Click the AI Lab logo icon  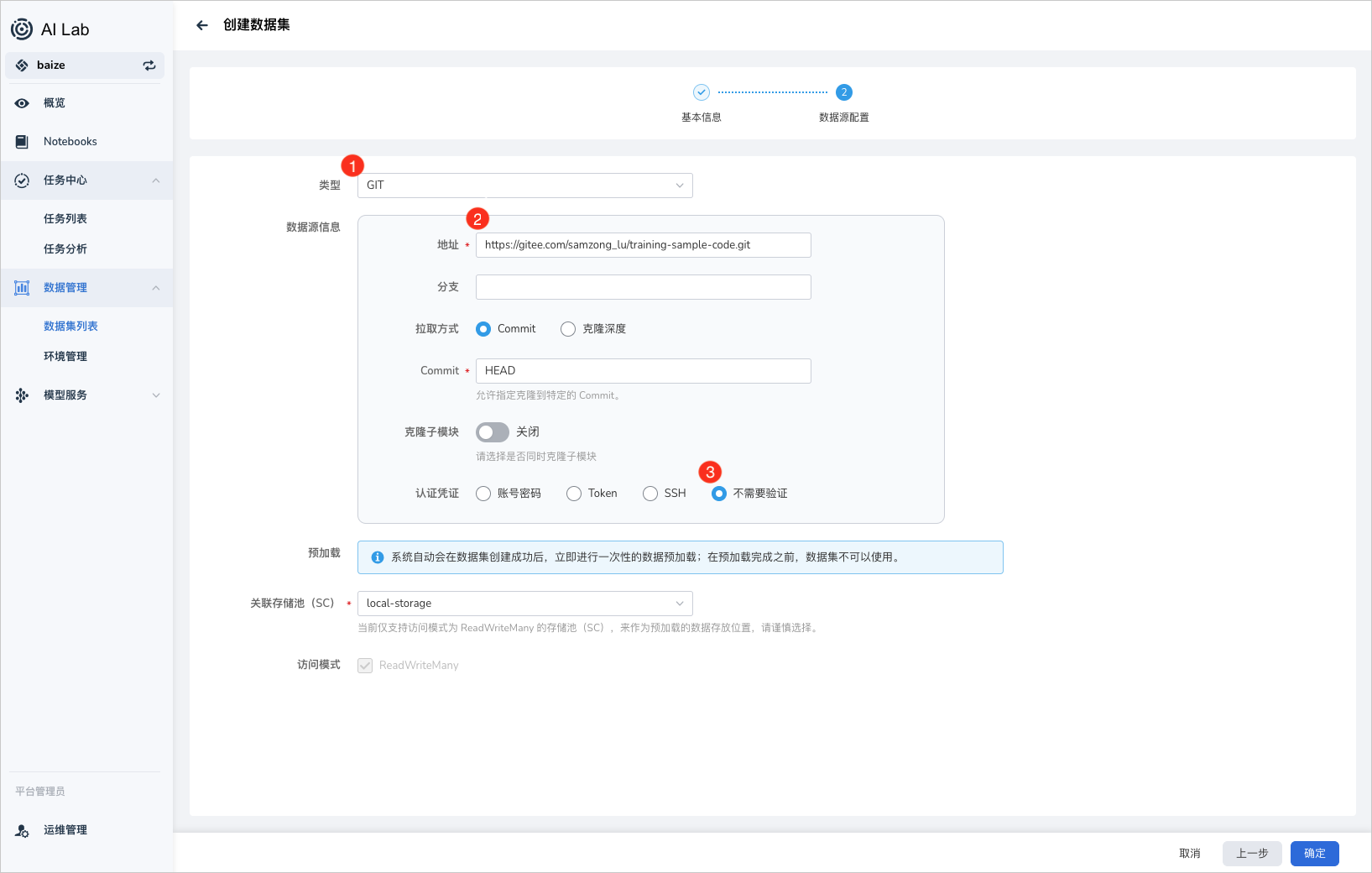(22, 29)
